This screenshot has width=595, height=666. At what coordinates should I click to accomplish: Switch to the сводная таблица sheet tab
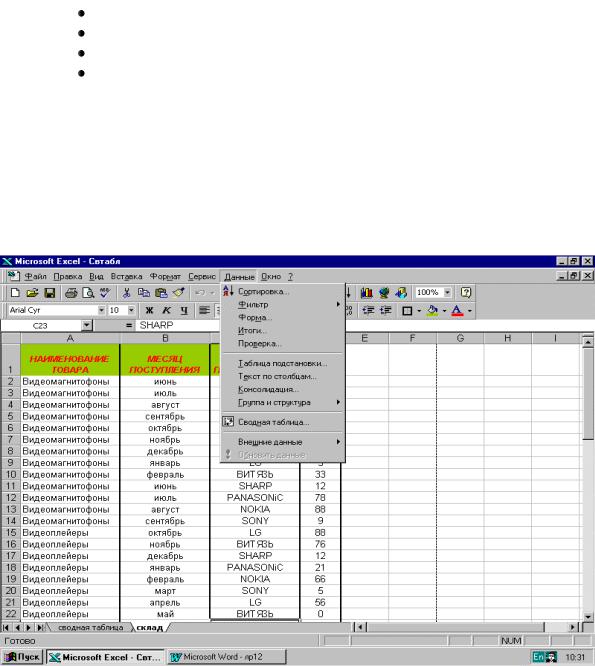click(x=90, y=627)
